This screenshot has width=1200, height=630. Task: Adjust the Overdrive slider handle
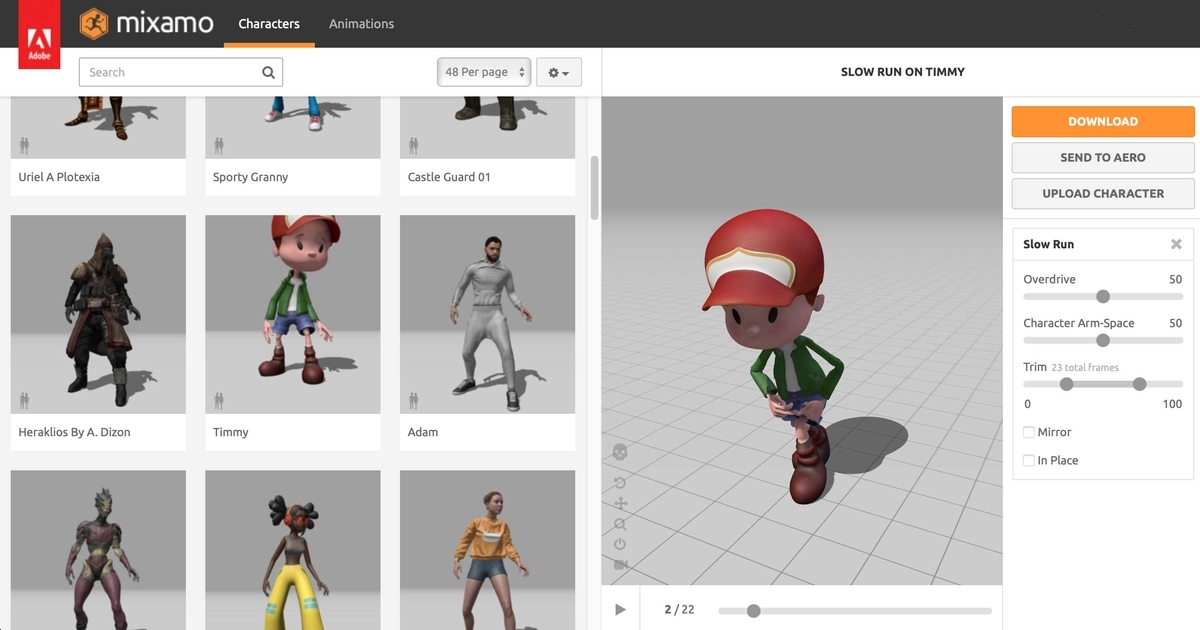click(1103, 296)
